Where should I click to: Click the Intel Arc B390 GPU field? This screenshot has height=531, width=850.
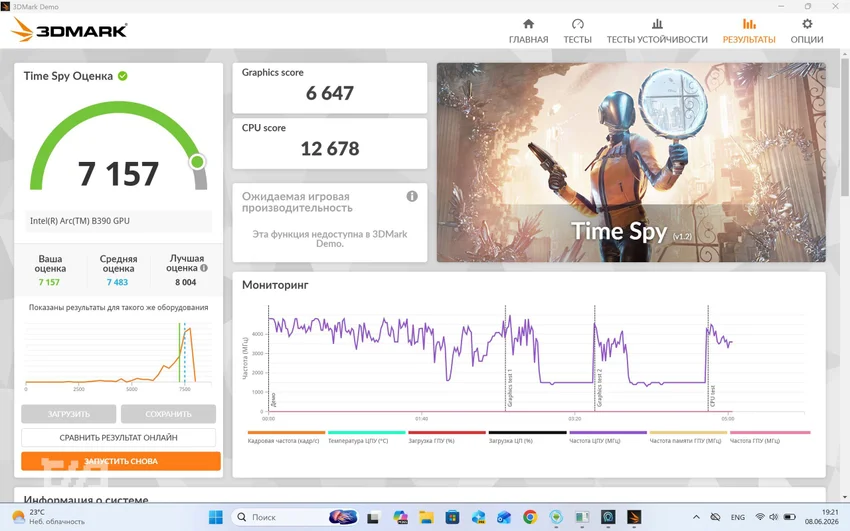[118, 221]
